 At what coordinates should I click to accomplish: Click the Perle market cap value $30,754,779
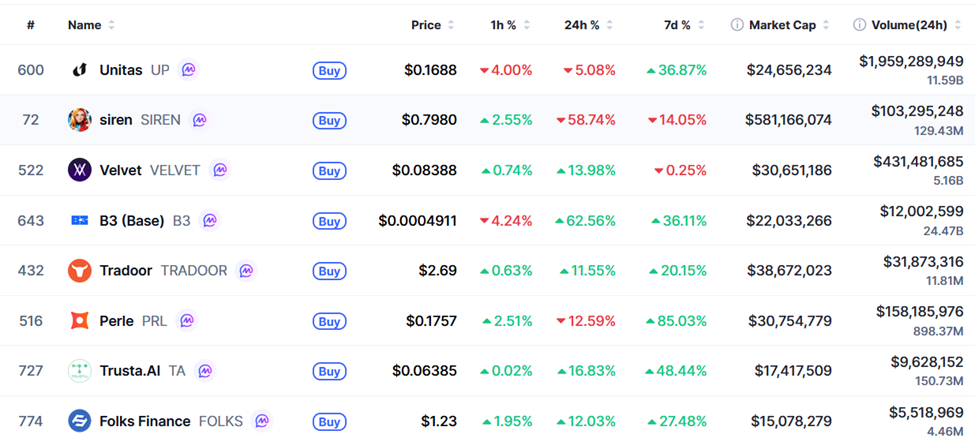pos(789,321)
